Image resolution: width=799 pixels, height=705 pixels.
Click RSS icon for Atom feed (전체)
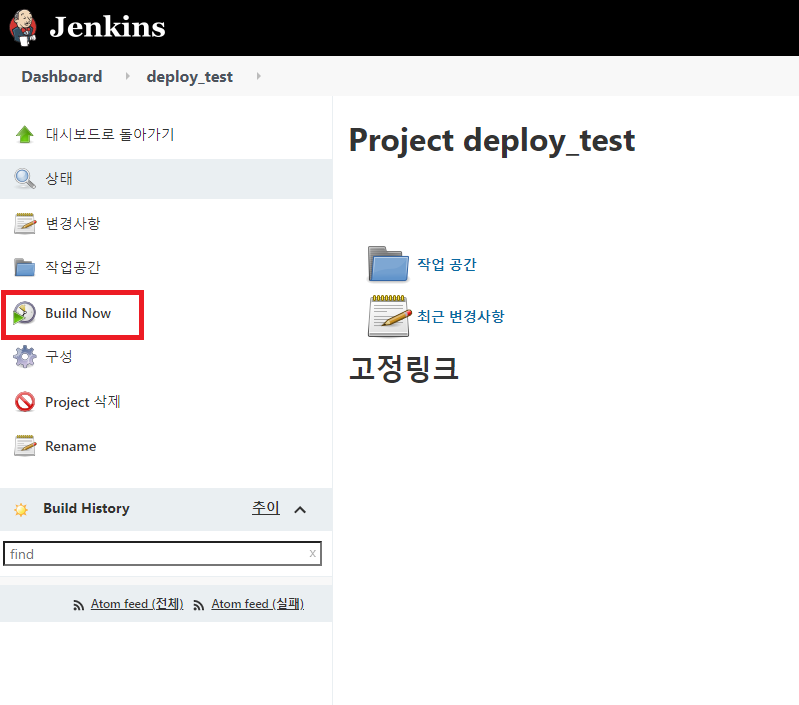point(78,605)
